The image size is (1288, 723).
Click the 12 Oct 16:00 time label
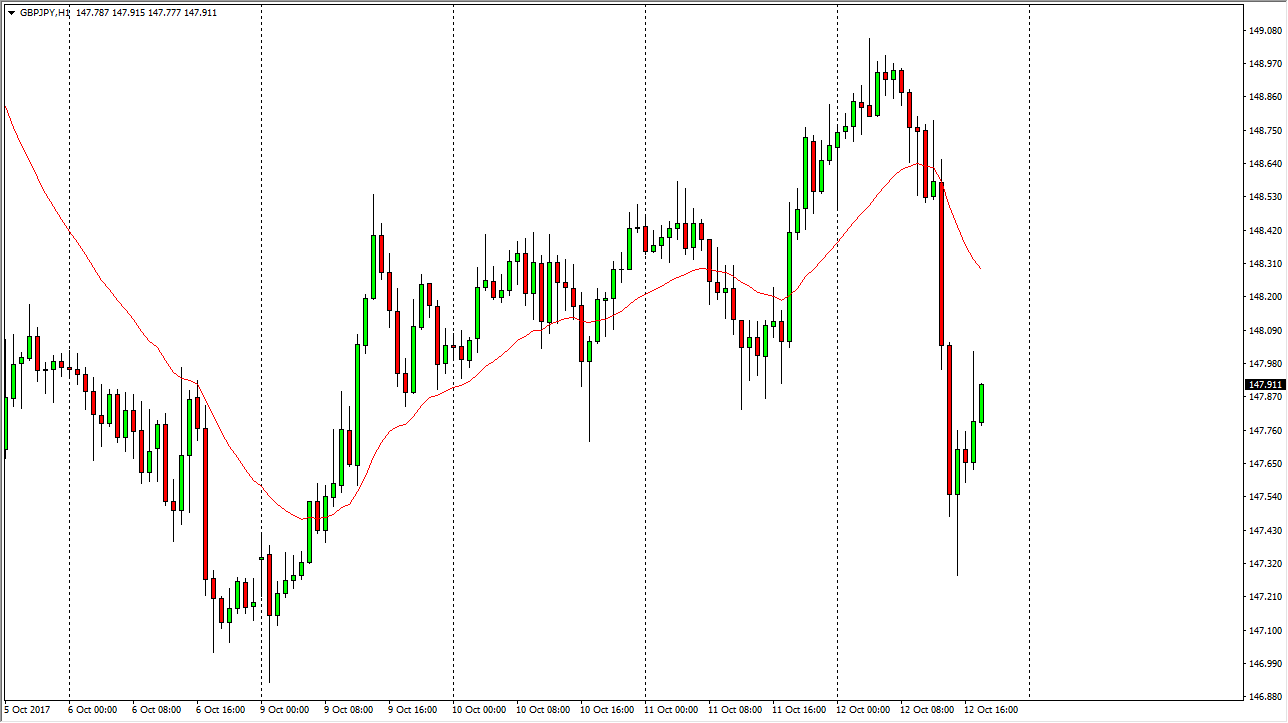click(x=990, y=710)
